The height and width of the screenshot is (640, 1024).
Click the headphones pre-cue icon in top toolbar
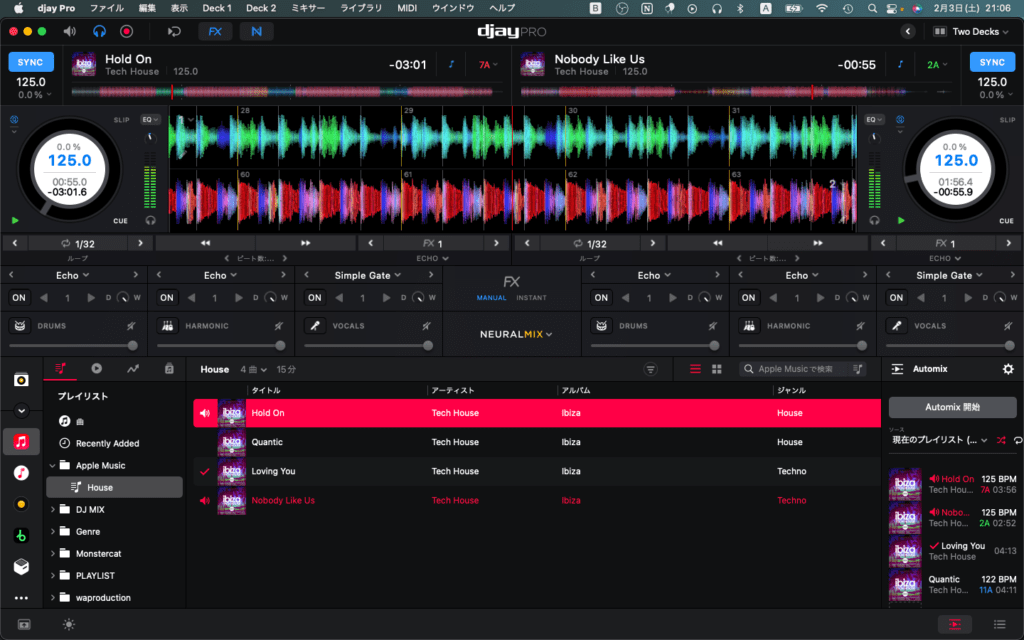99,31
